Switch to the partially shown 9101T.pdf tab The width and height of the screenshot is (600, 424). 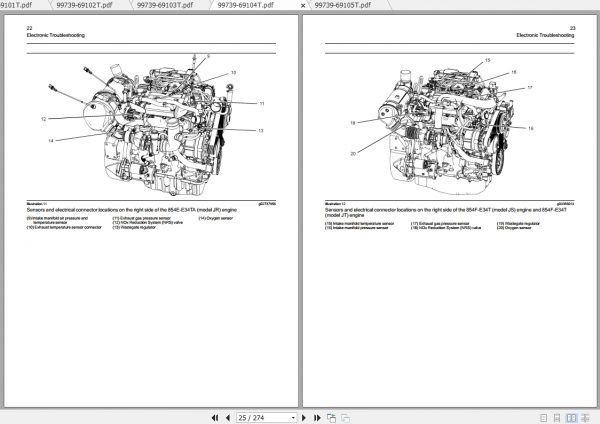[16, 5]
